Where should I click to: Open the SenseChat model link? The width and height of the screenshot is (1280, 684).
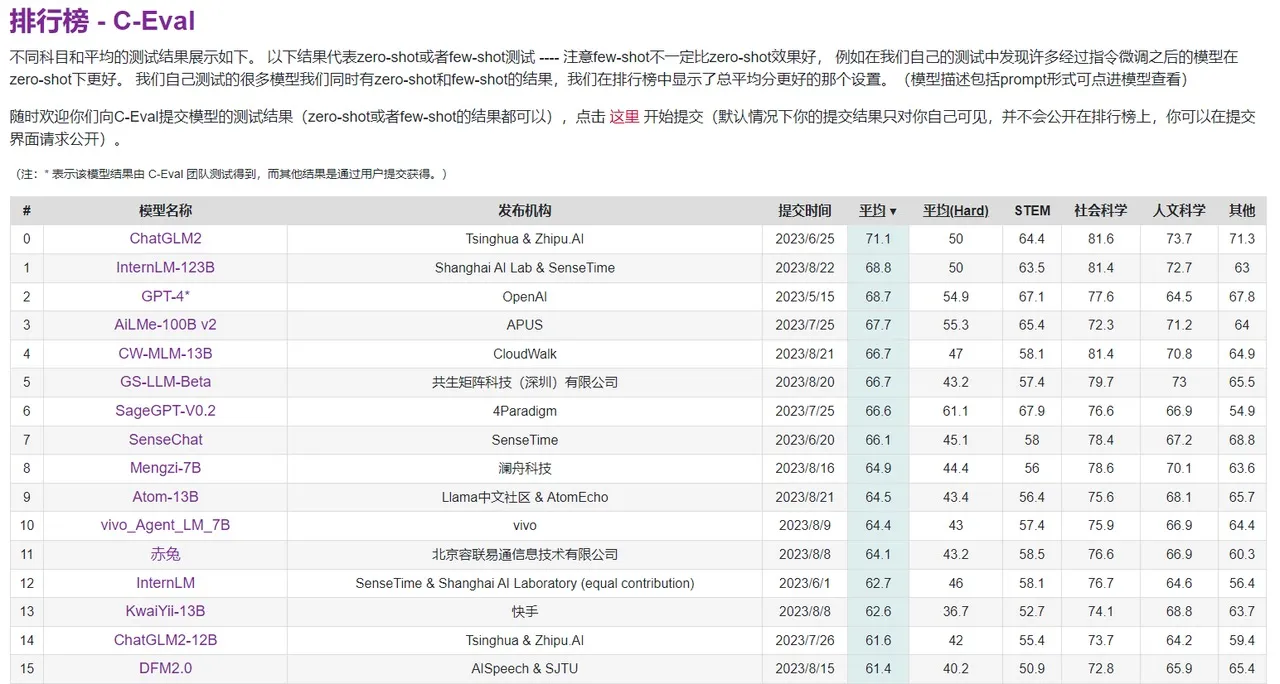tap(165, 439)
